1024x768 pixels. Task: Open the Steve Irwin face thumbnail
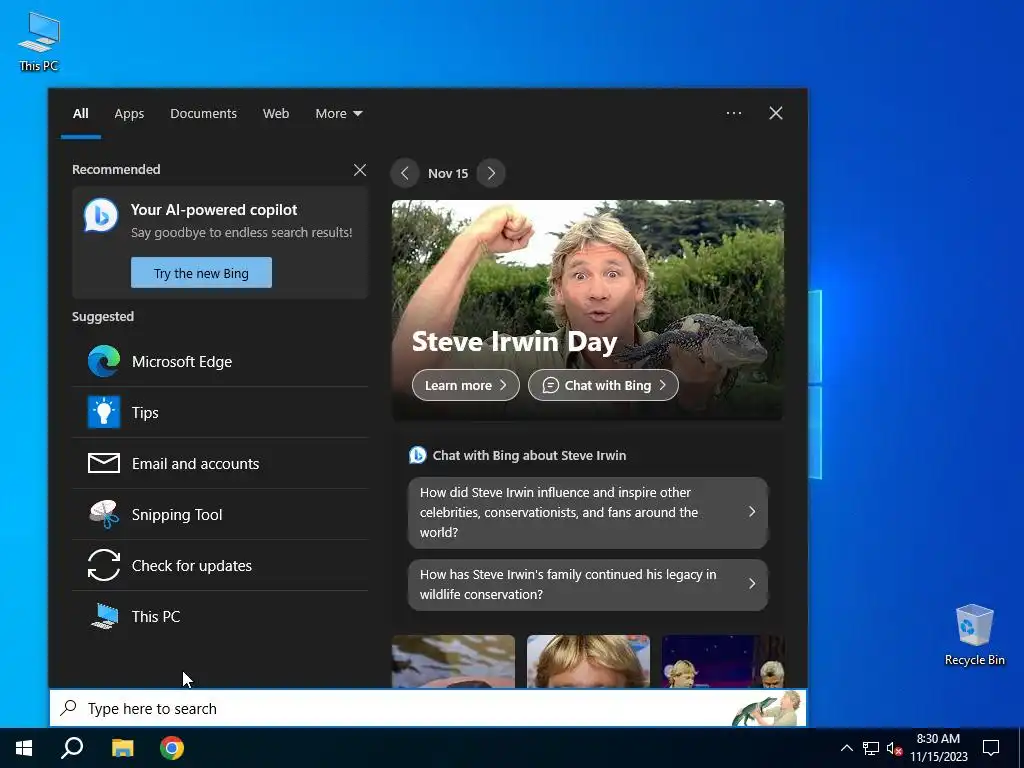(x=588, y=661)
